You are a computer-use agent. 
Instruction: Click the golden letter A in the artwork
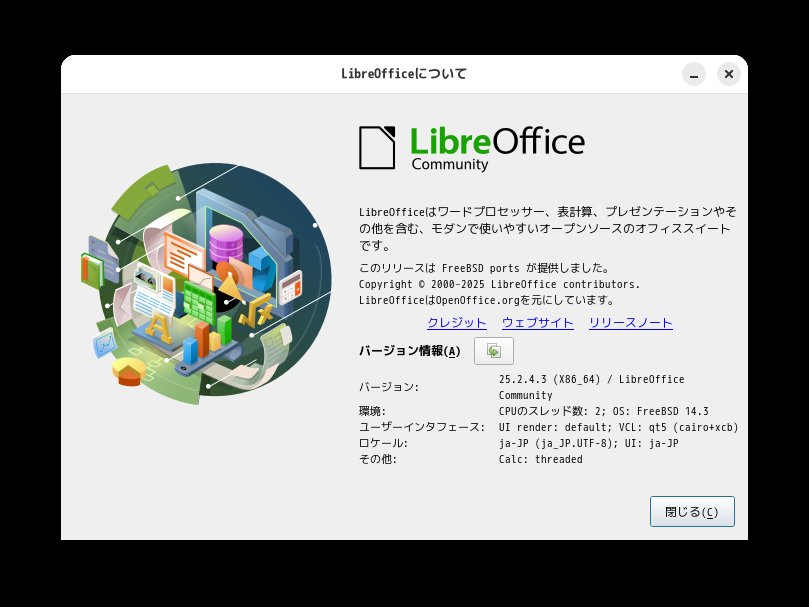pos(158,328)
